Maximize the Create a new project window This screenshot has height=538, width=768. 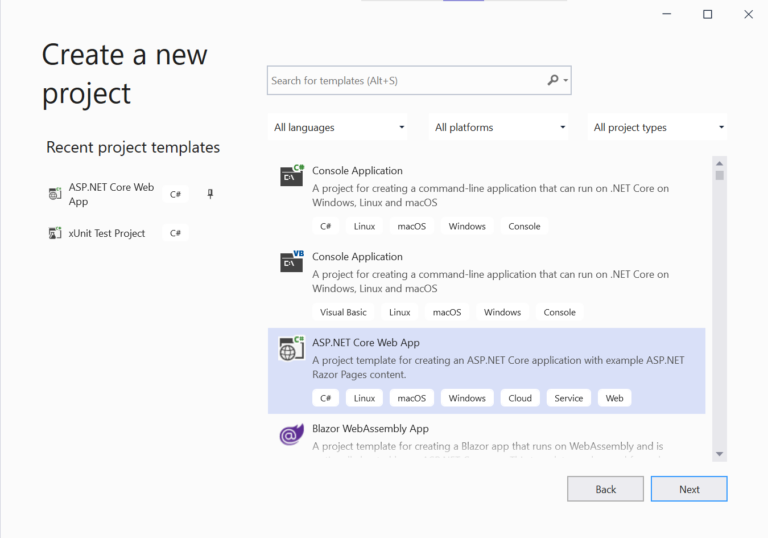point(708,14)
